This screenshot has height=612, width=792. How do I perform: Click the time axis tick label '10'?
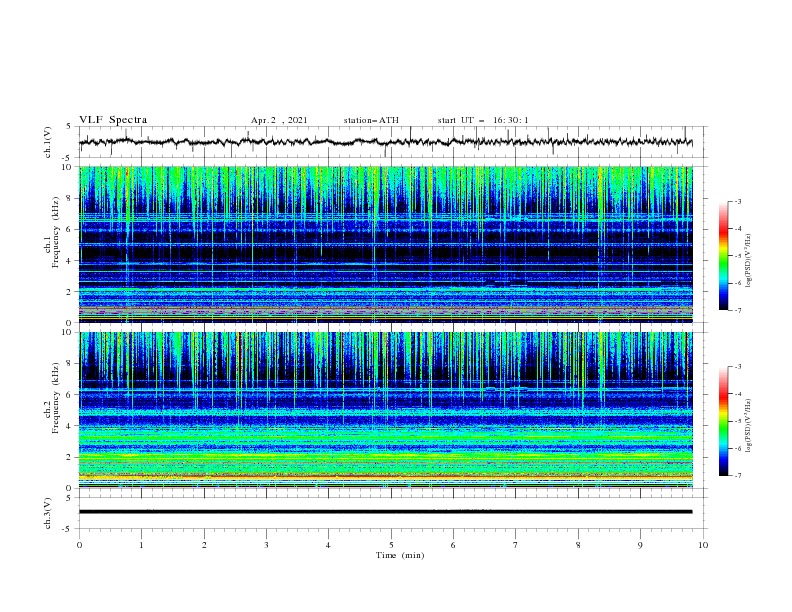pos(703,545)
